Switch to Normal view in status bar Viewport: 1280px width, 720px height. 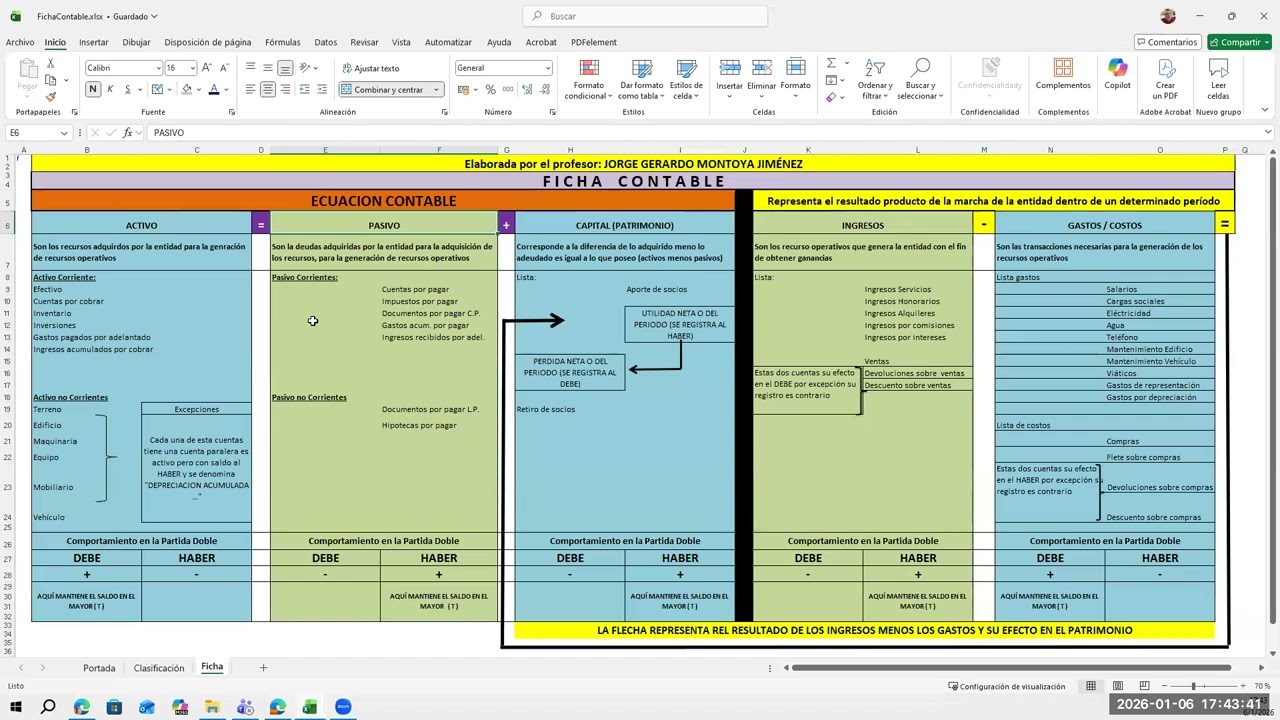coord(1091,686)
